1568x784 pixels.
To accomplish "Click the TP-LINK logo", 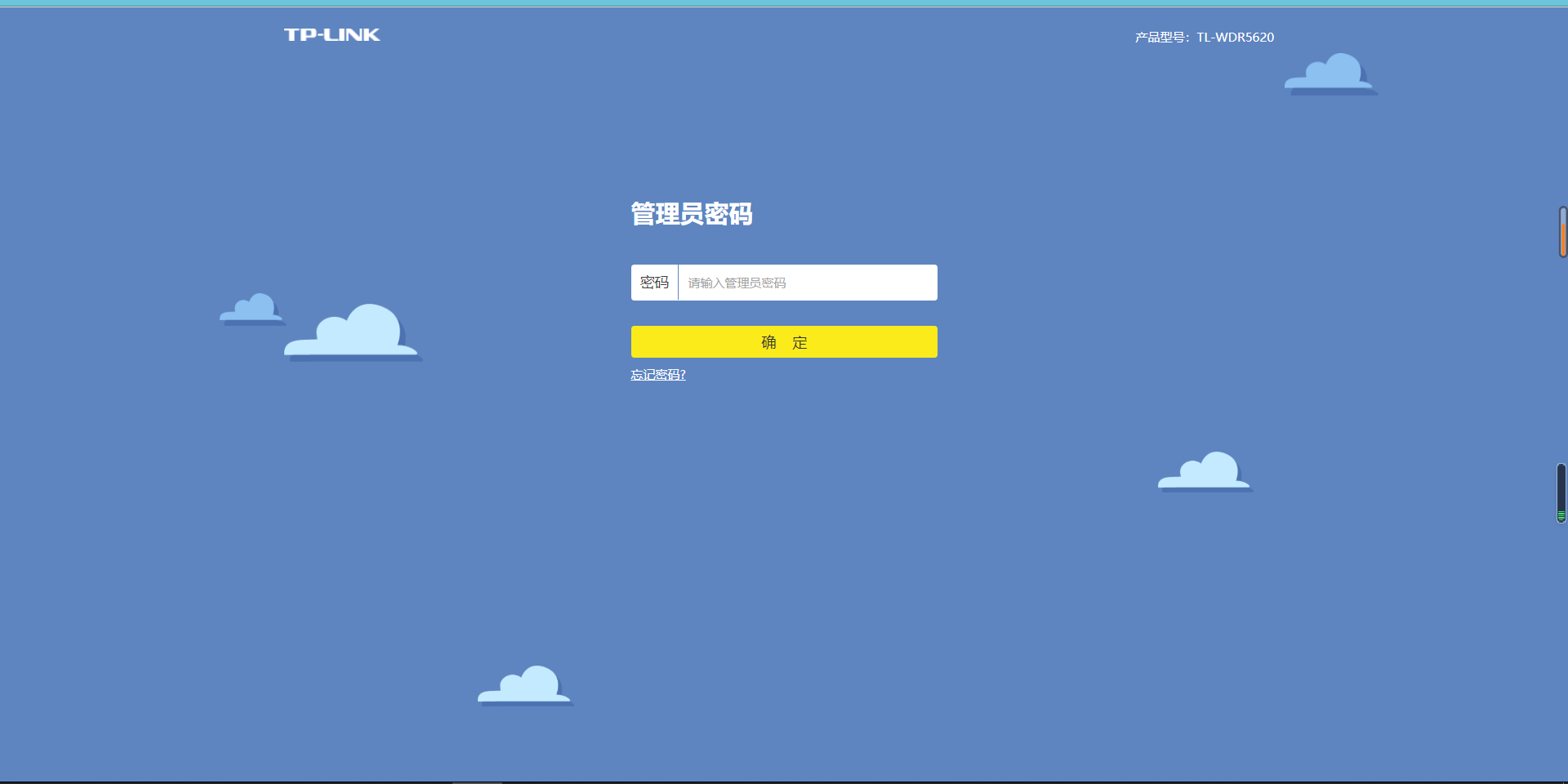I will [x=332, y=34].
